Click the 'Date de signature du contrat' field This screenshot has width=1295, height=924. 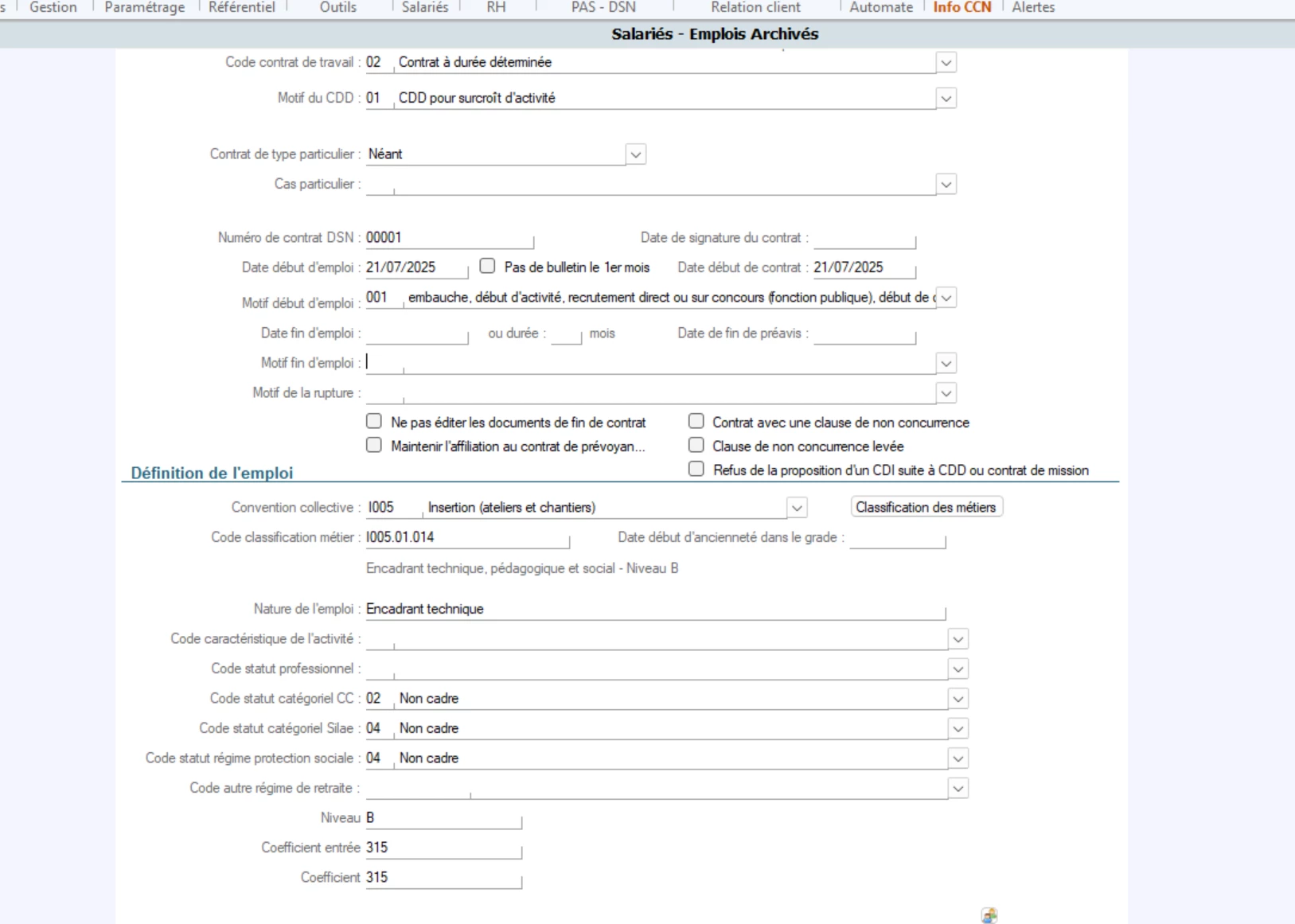864,237
